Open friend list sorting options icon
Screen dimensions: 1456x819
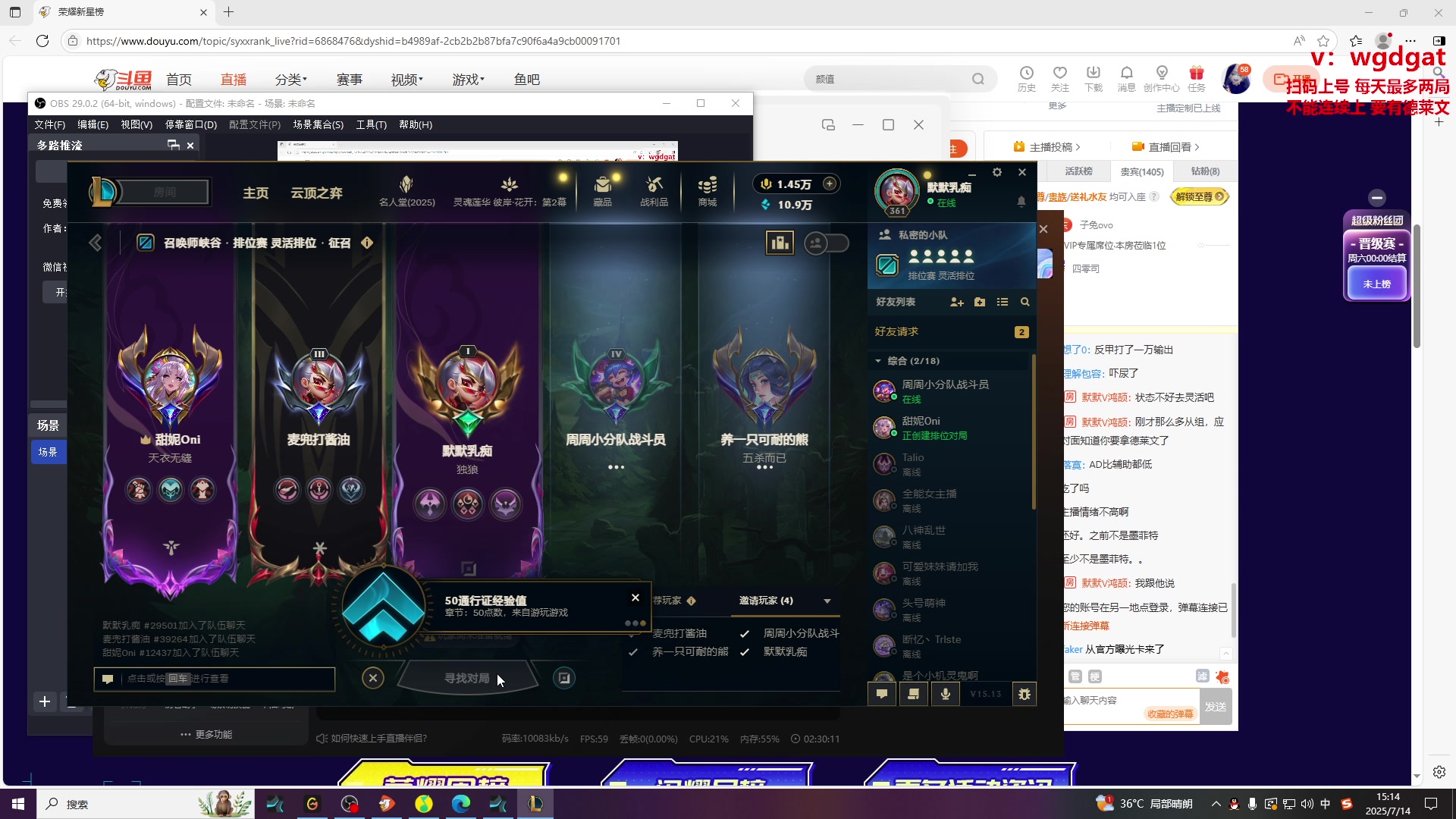[x=1003, y=302]
